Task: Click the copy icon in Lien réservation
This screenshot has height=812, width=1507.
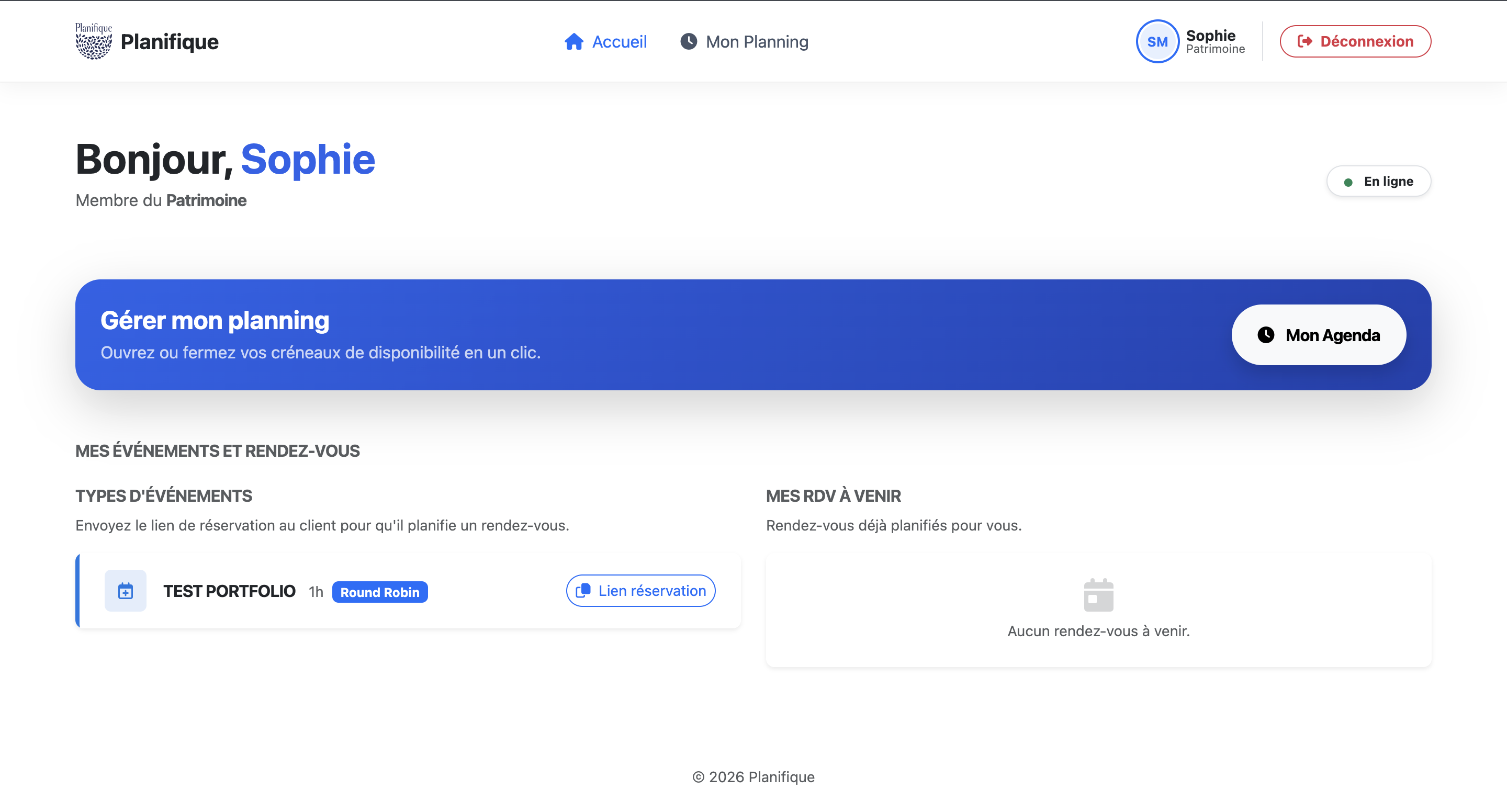Action: 583,591
